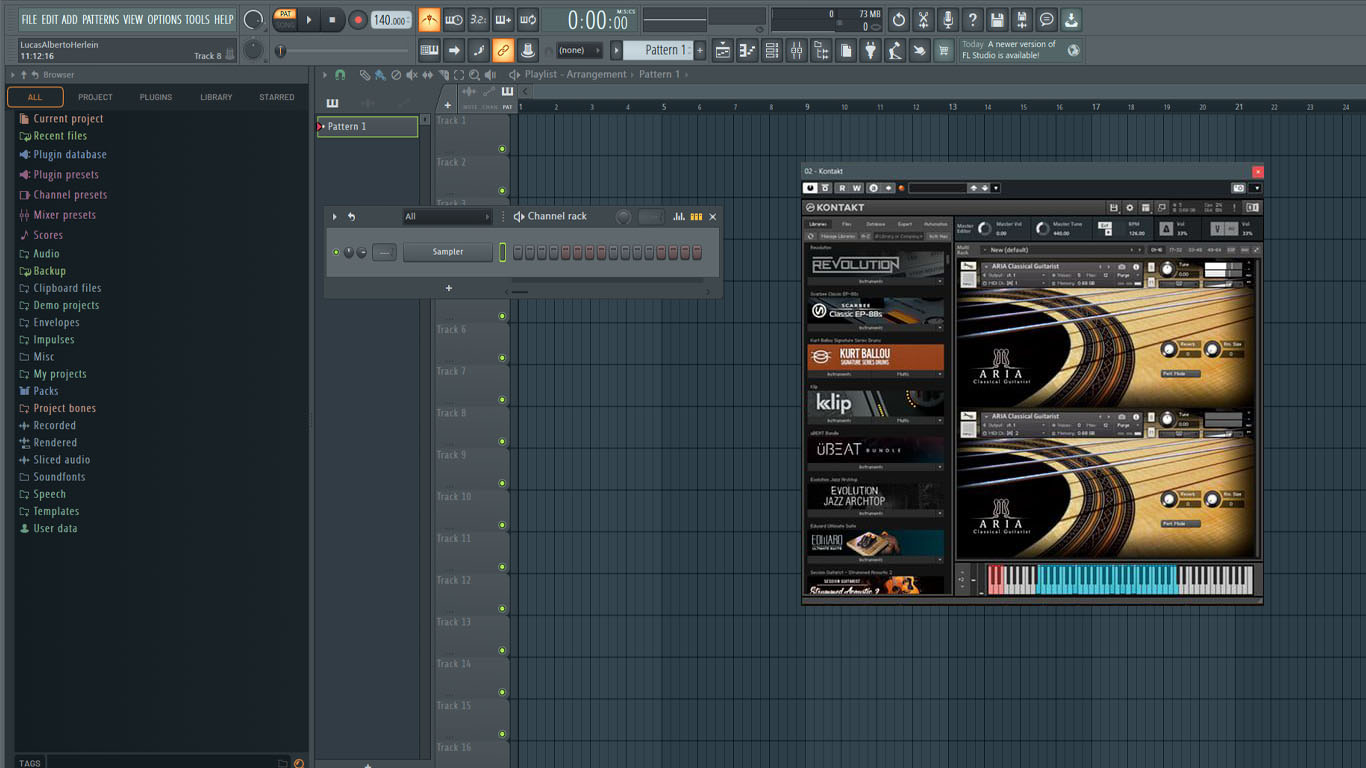1366x768 pixels.
Task: Click the Sampler channel button
Action: click(x=448, y=252)
